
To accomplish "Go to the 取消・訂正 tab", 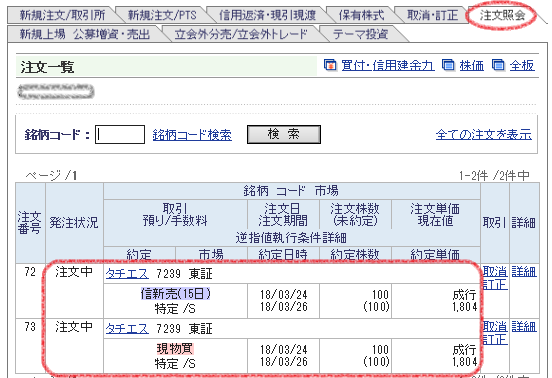I will [x=432, y=15].
